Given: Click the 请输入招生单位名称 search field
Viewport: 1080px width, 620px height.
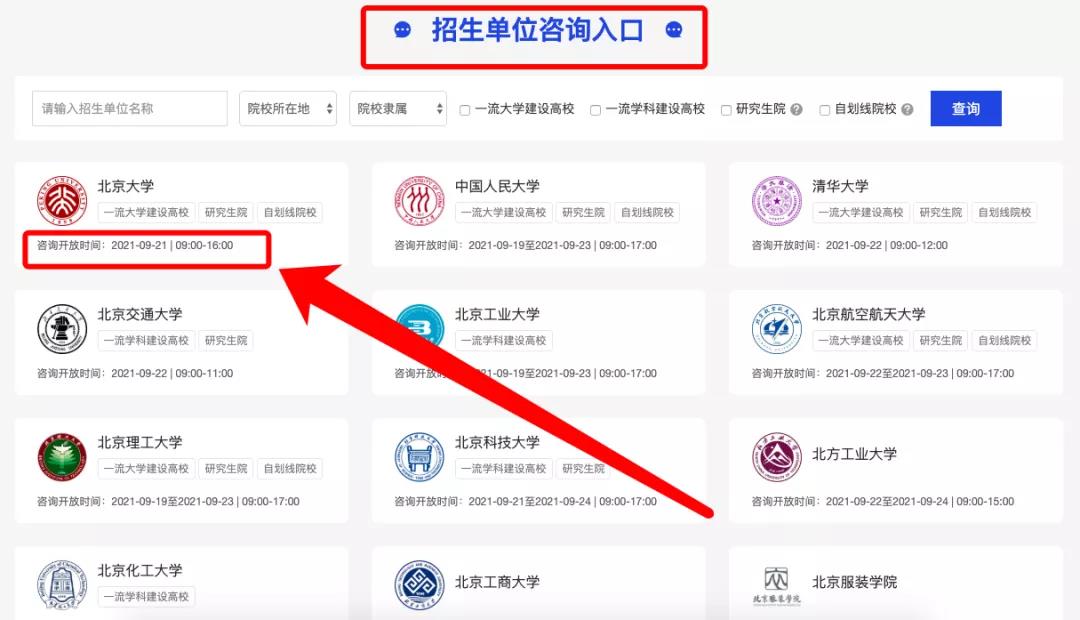Looking at the screenshot, I should (129, 109).
